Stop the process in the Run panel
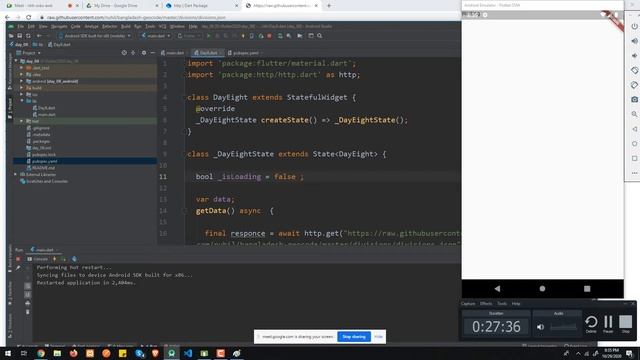Screen dimensions: 640x360 pyautogui.click(x=18, y=259)
